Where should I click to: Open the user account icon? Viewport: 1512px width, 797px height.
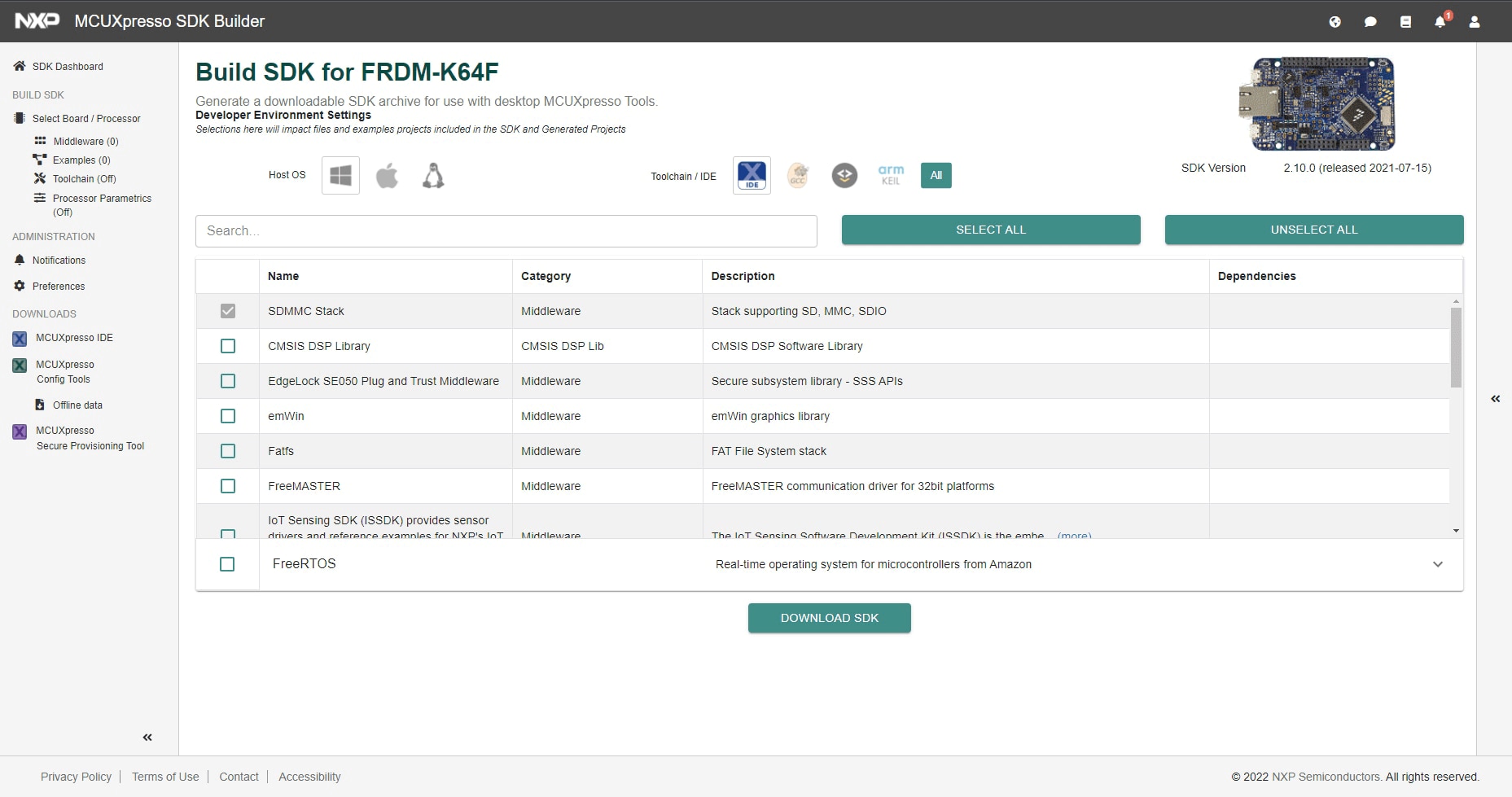point(1475,22)
